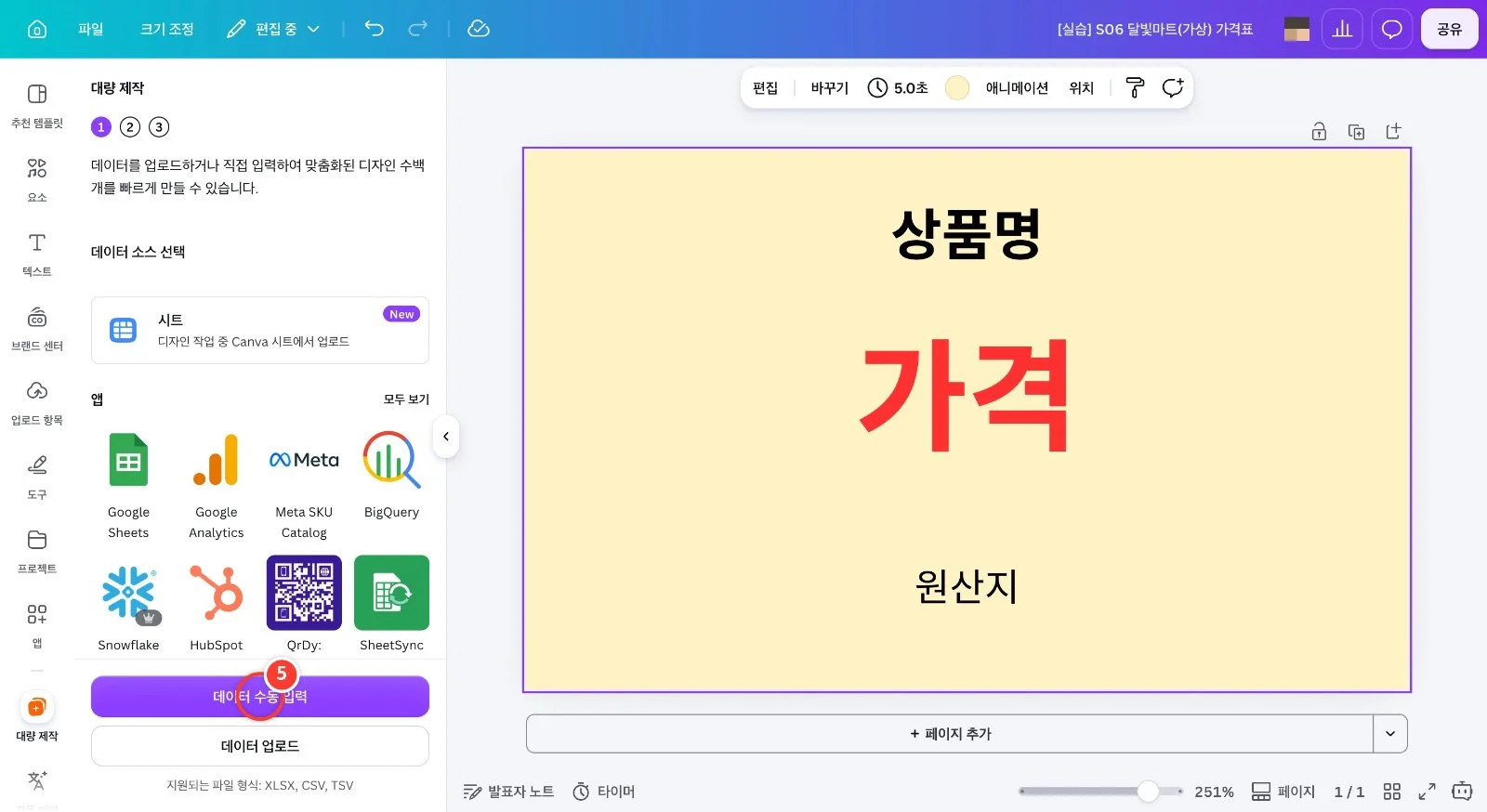The image size is (1487, 812).
Task: Choose the BigQuery app
Action: (391, 476)
